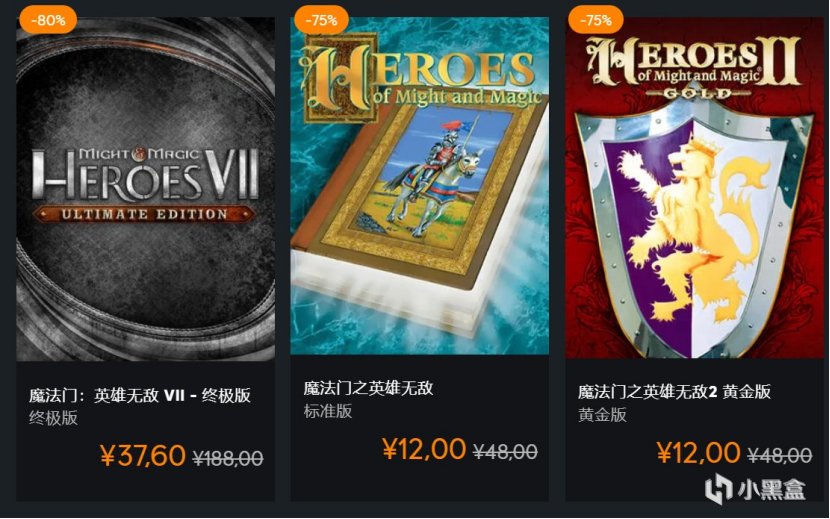830x519 pixels.
Task: Click the -75% badge on first Heroes game
Action: (321, 20)
